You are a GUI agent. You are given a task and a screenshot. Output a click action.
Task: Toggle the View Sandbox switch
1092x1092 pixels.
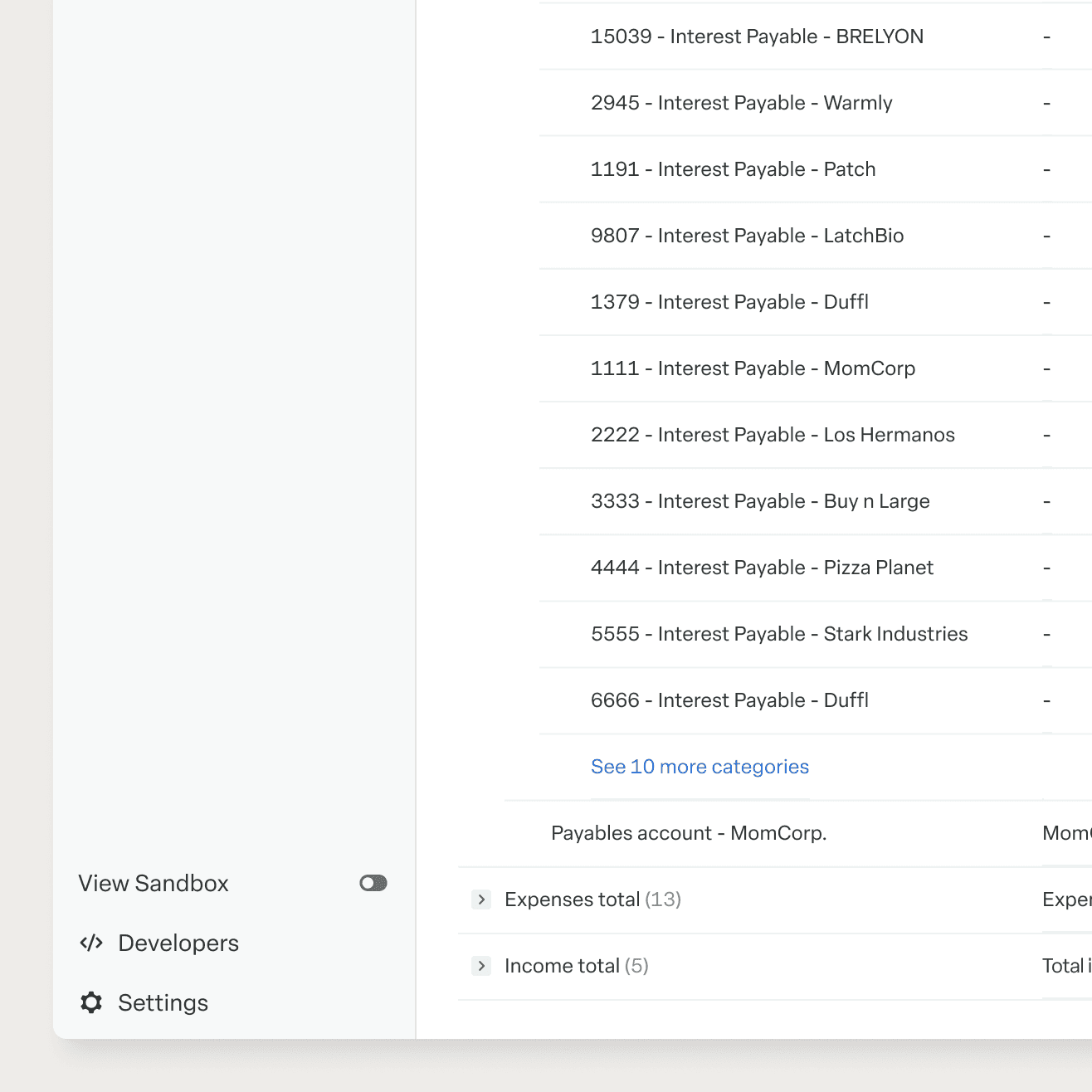373,883
